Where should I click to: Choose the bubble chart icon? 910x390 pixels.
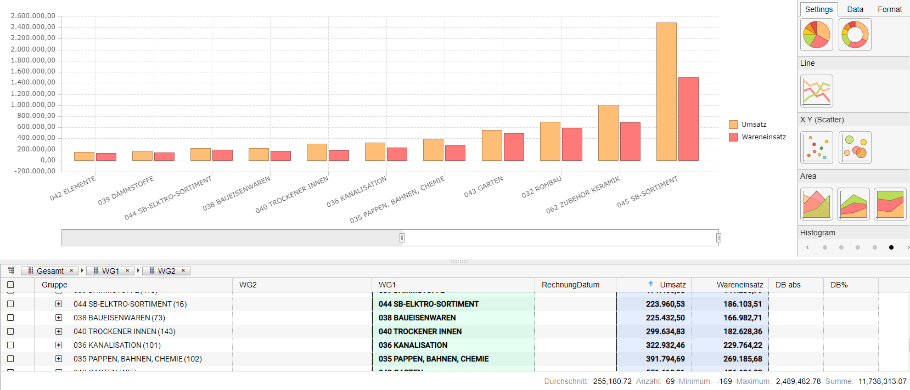tap(855, 147)
